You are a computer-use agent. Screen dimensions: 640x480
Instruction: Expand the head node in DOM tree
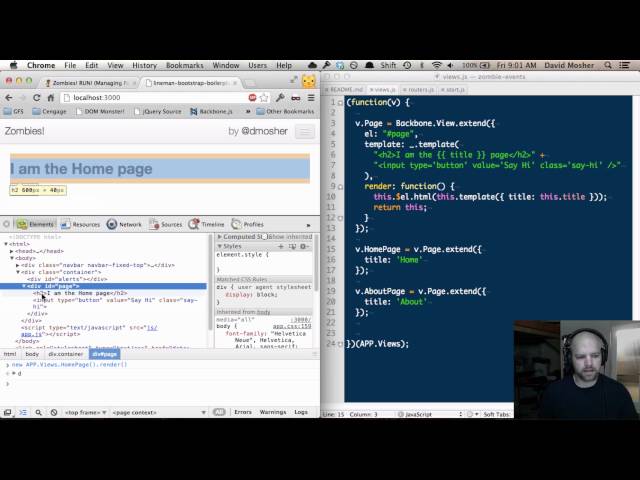(11, 251)
